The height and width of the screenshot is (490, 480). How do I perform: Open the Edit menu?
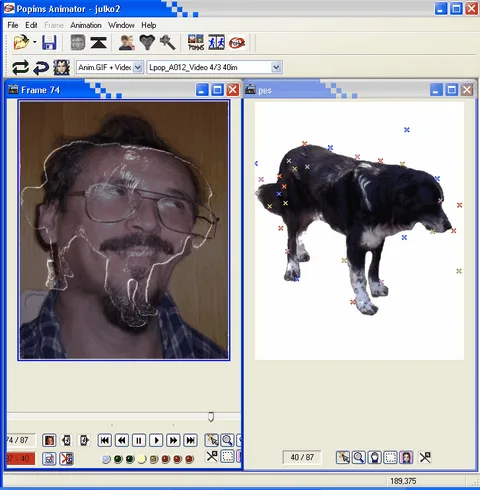coord(31,25)
